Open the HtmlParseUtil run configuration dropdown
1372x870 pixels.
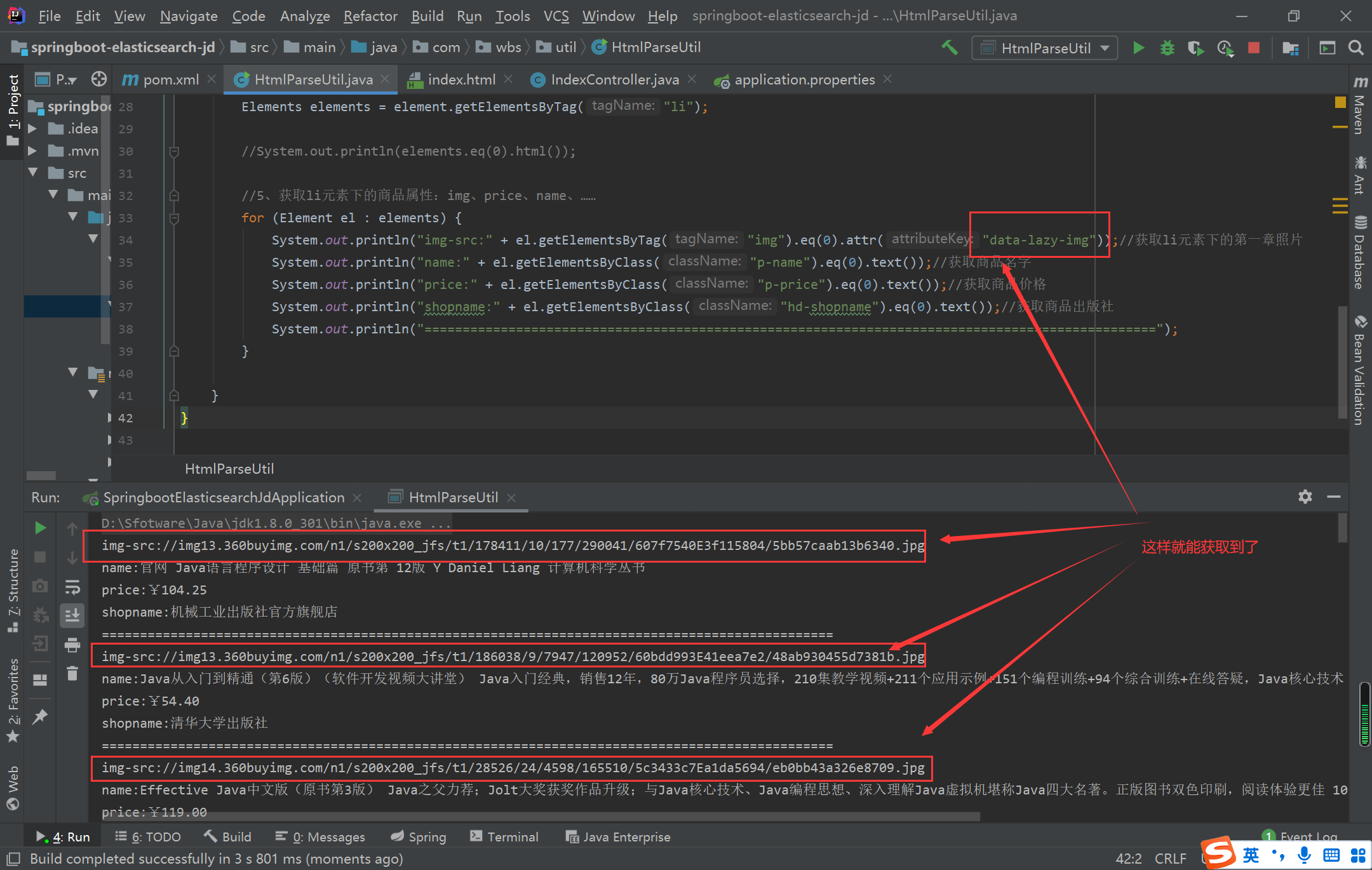[x=1045, y=48]
